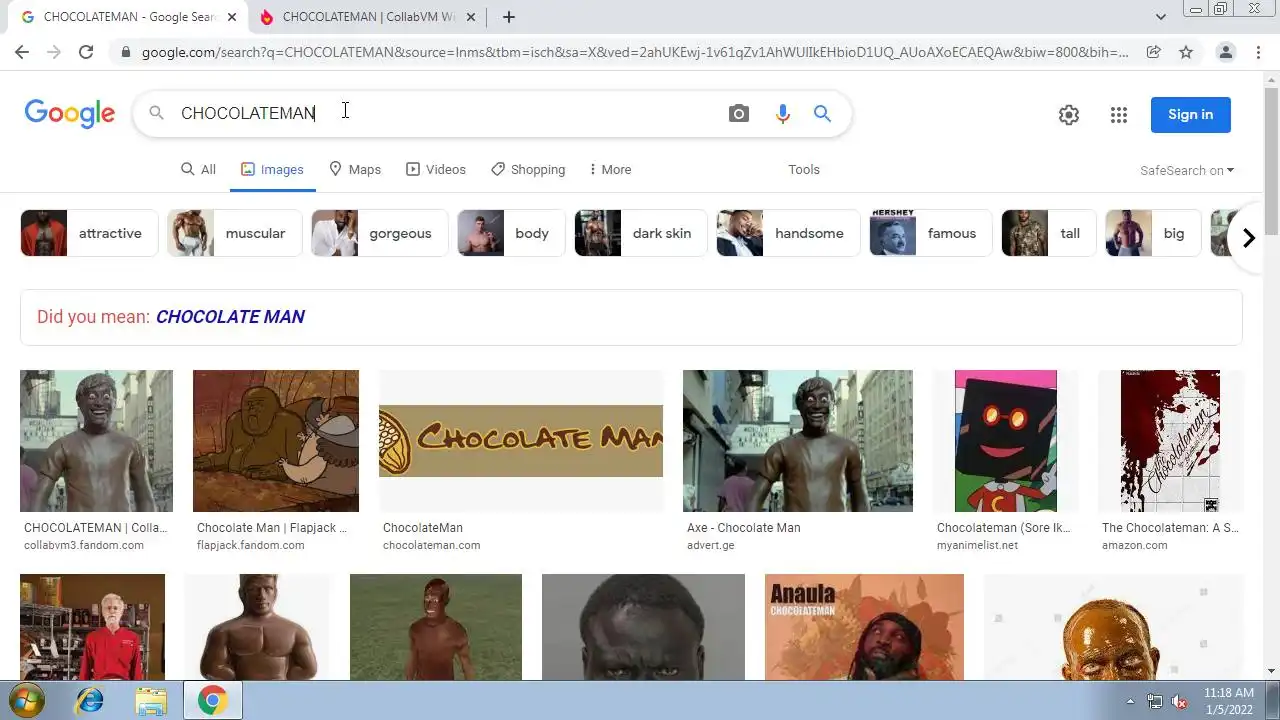The width and height of the screenshot is (1280, 720).
Task: Filter images by tall chip
Action: coord(1048,233)
